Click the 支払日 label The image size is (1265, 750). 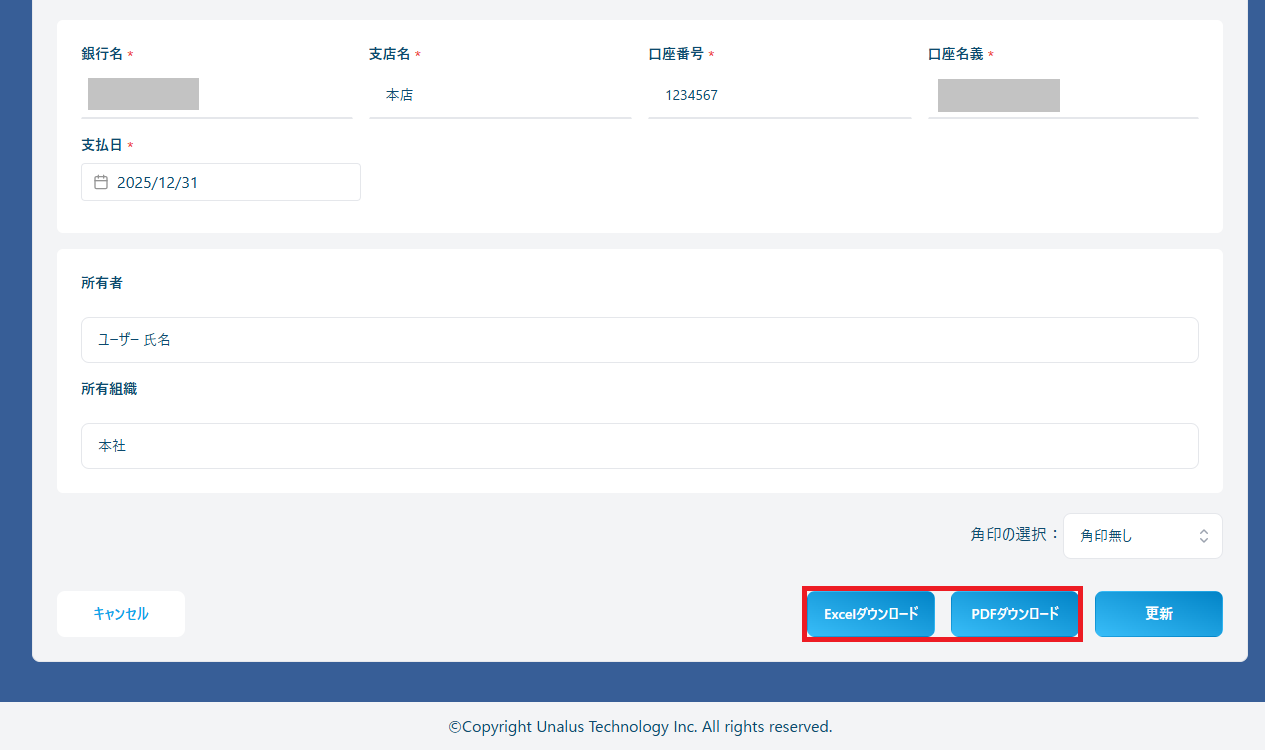pyautogui.click(x=102, y=145)
